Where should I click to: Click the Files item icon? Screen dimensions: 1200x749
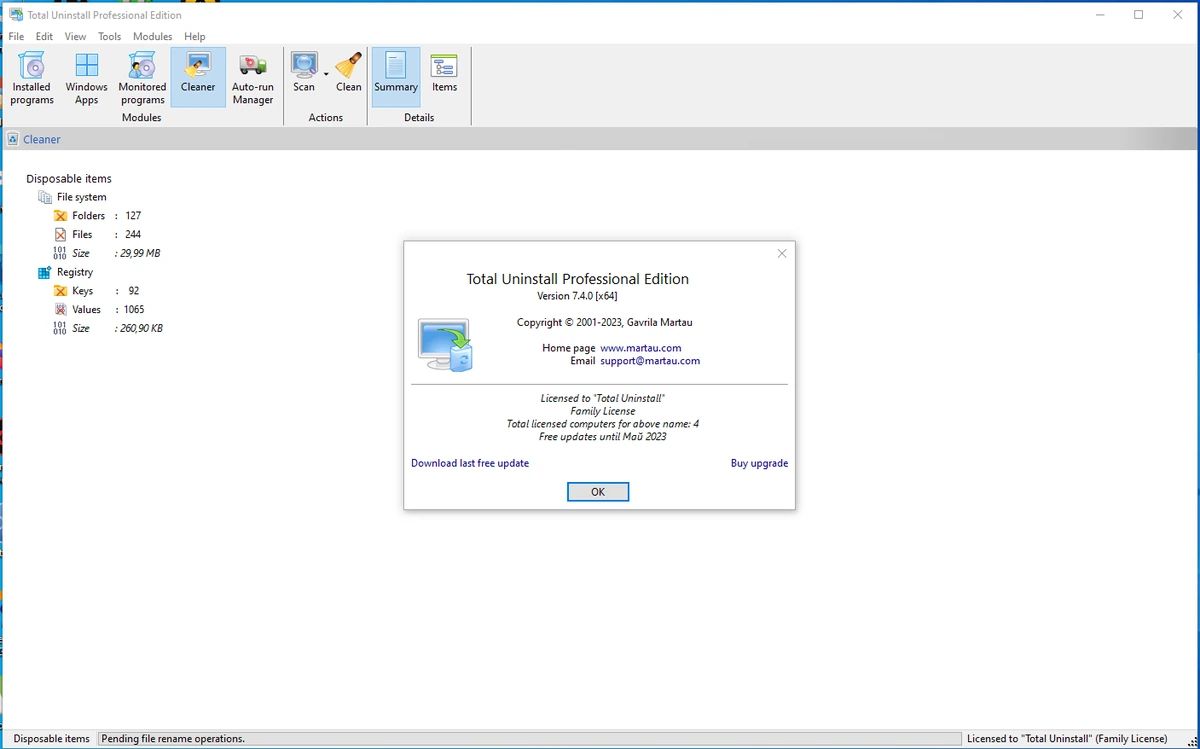click(x=60, y=235)
